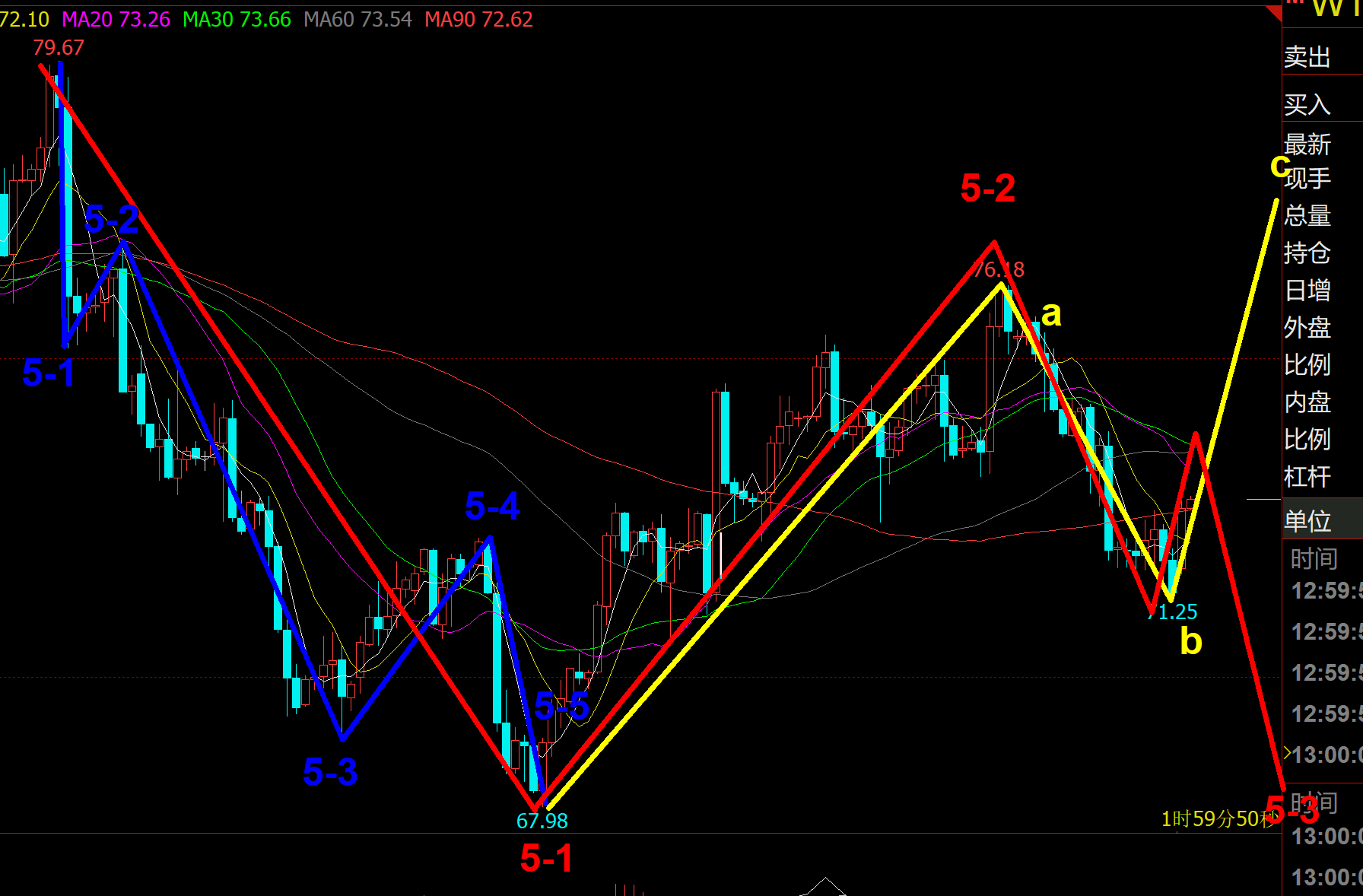Screen dimensions: 1363x896
Task: Click the 买入 row in quote panel
Action: pyautogui.click(x=1322, y=104)
